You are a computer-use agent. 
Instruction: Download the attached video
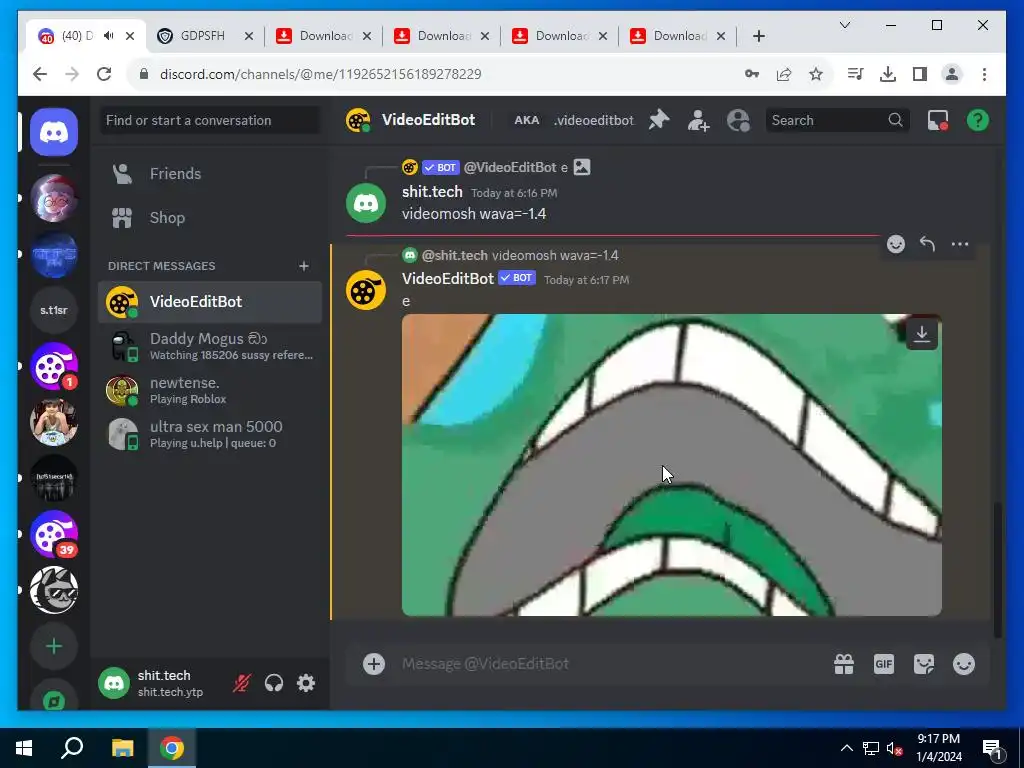coord(921,334)
